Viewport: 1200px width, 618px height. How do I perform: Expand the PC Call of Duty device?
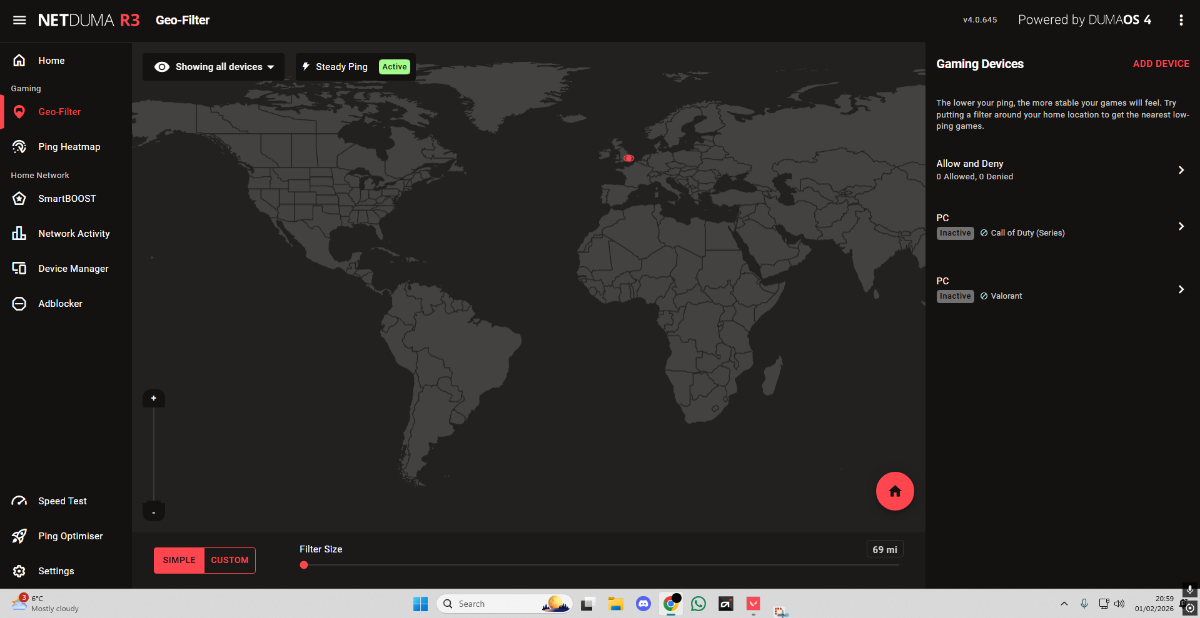click(x=1181, y=226)
